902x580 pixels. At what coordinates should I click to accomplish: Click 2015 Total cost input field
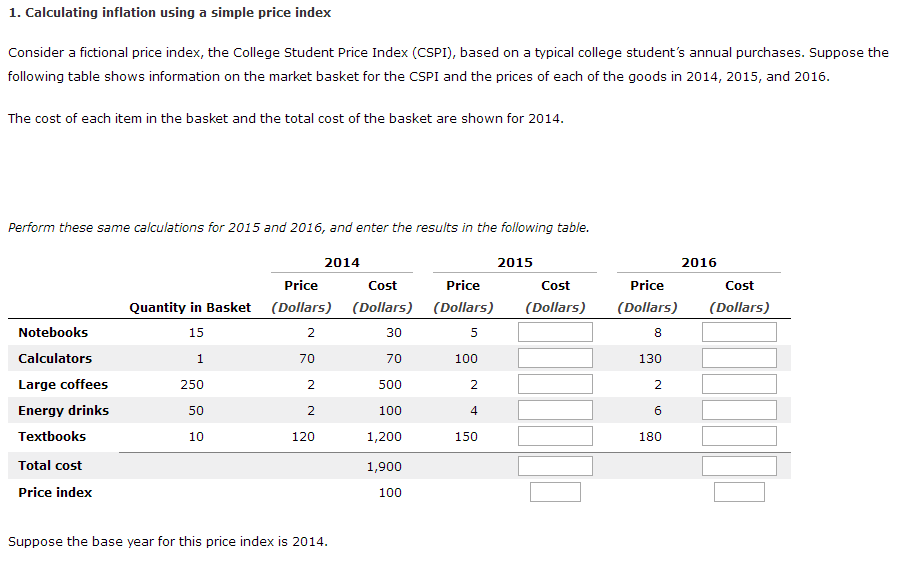pos(555,466)
